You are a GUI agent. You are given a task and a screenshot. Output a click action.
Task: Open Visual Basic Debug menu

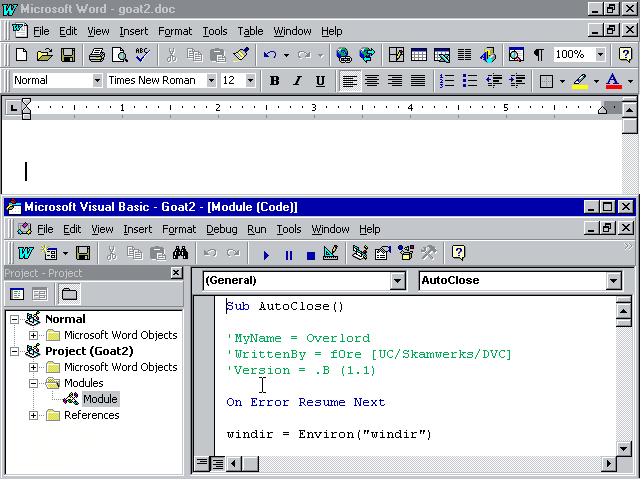[x=222, y=229]
